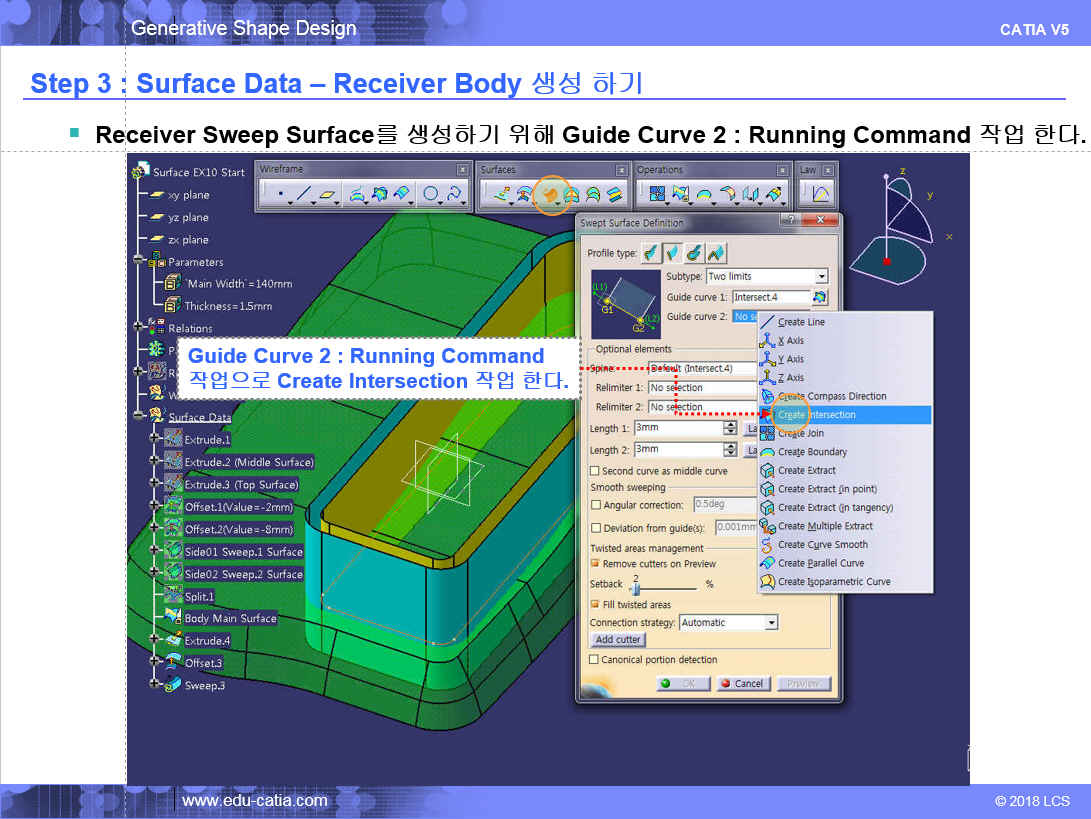Select Create Boundary menu entry

[x=811, y=452]
